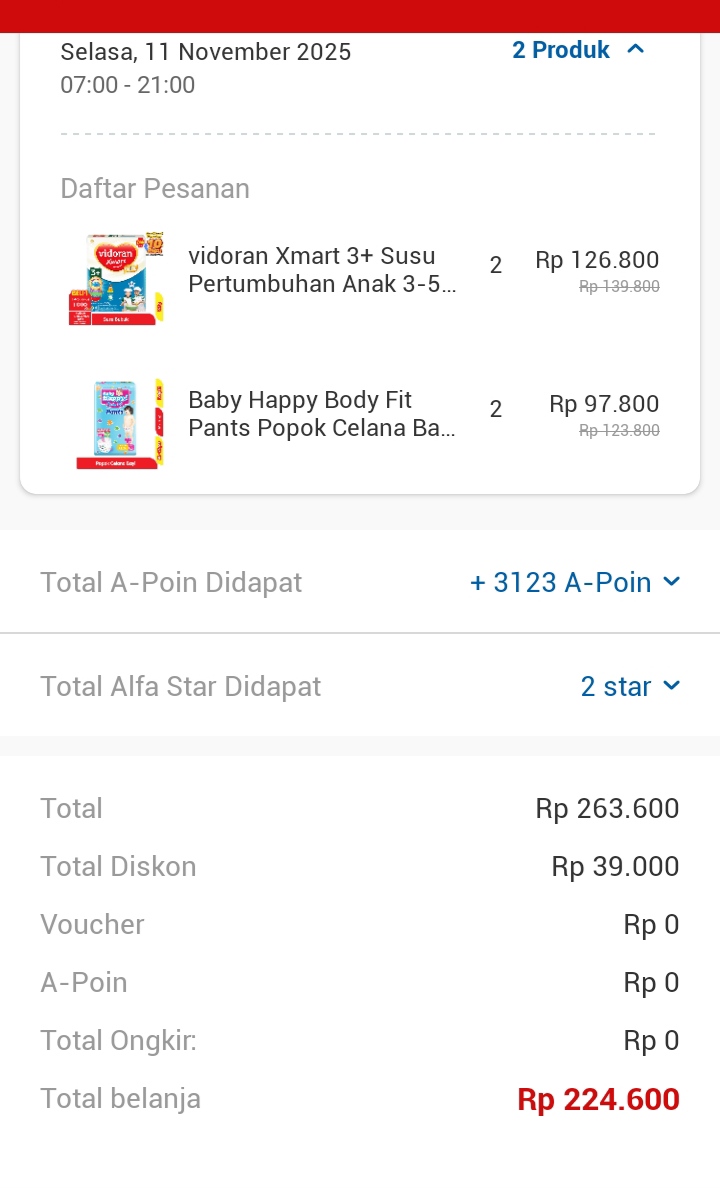Open the vidoran Xmart product image
This screenshot has width=720, height=1188.
coord(116,280)
